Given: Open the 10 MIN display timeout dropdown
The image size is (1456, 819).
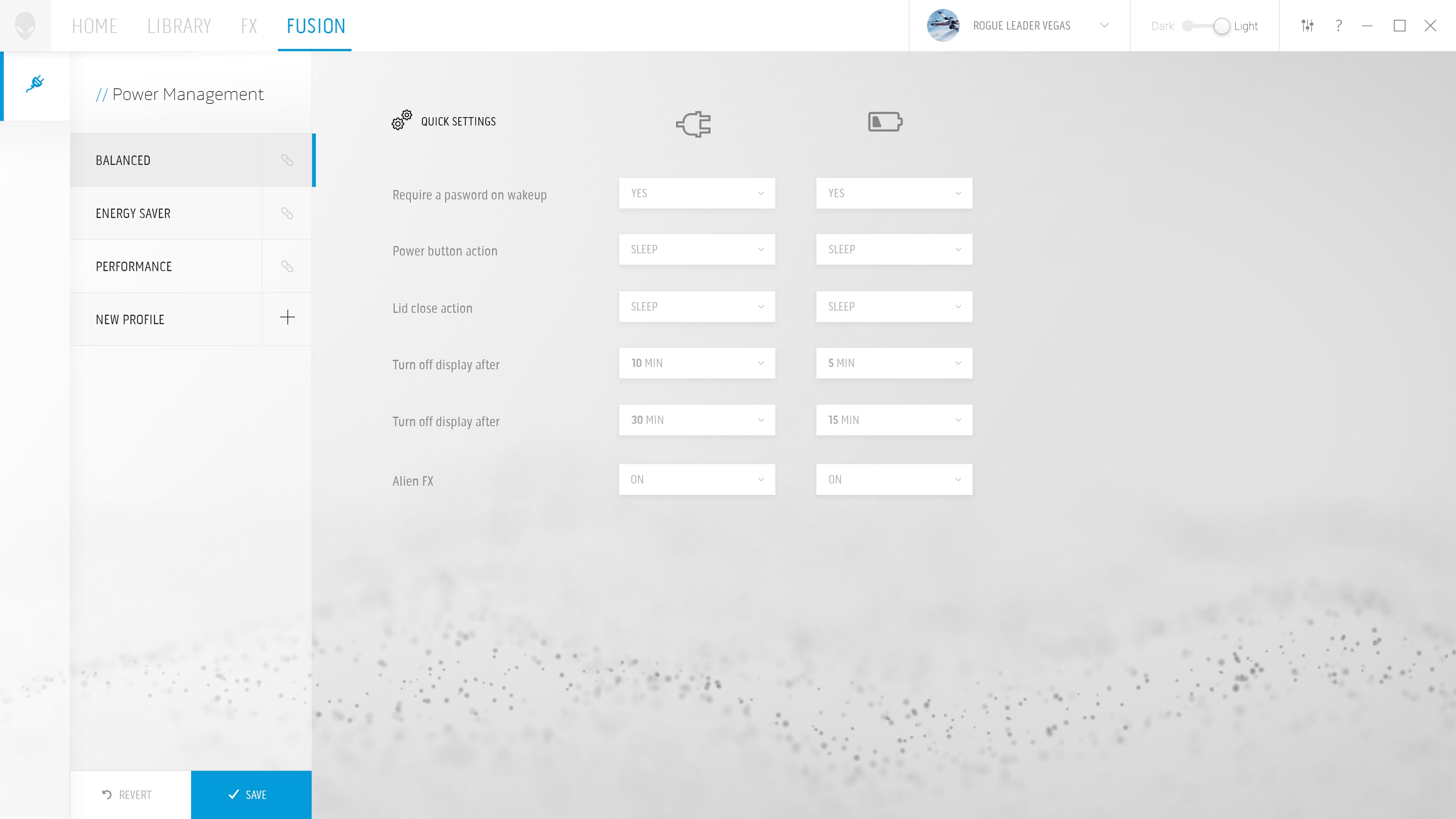Looking at the screenshot, I should [x=697, y=363].
